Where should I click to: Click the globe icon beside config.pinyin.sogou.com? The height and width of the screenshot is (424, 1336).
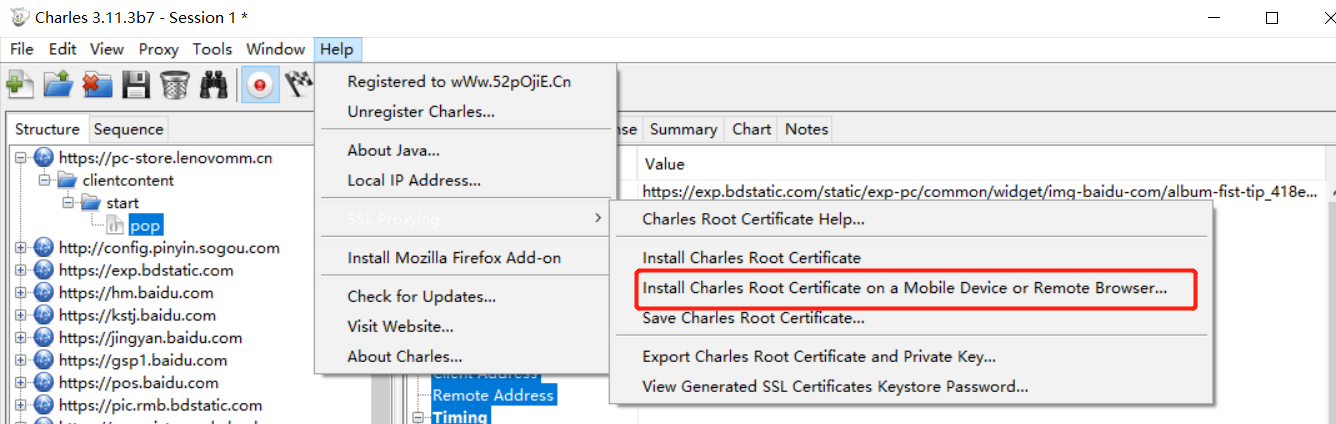click(x=43, y=248)
